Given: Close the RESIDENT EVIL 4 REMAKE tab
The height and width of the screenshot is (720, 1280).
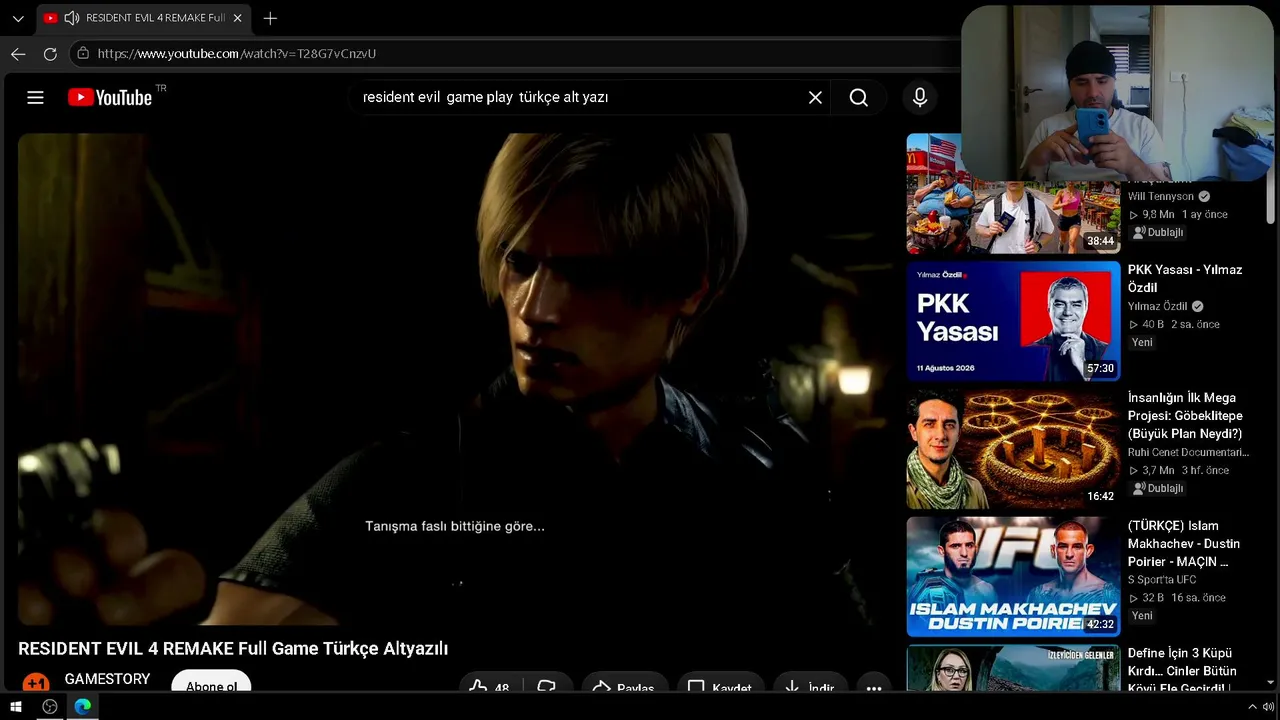Looking at the screenshot, I should 238,18.
